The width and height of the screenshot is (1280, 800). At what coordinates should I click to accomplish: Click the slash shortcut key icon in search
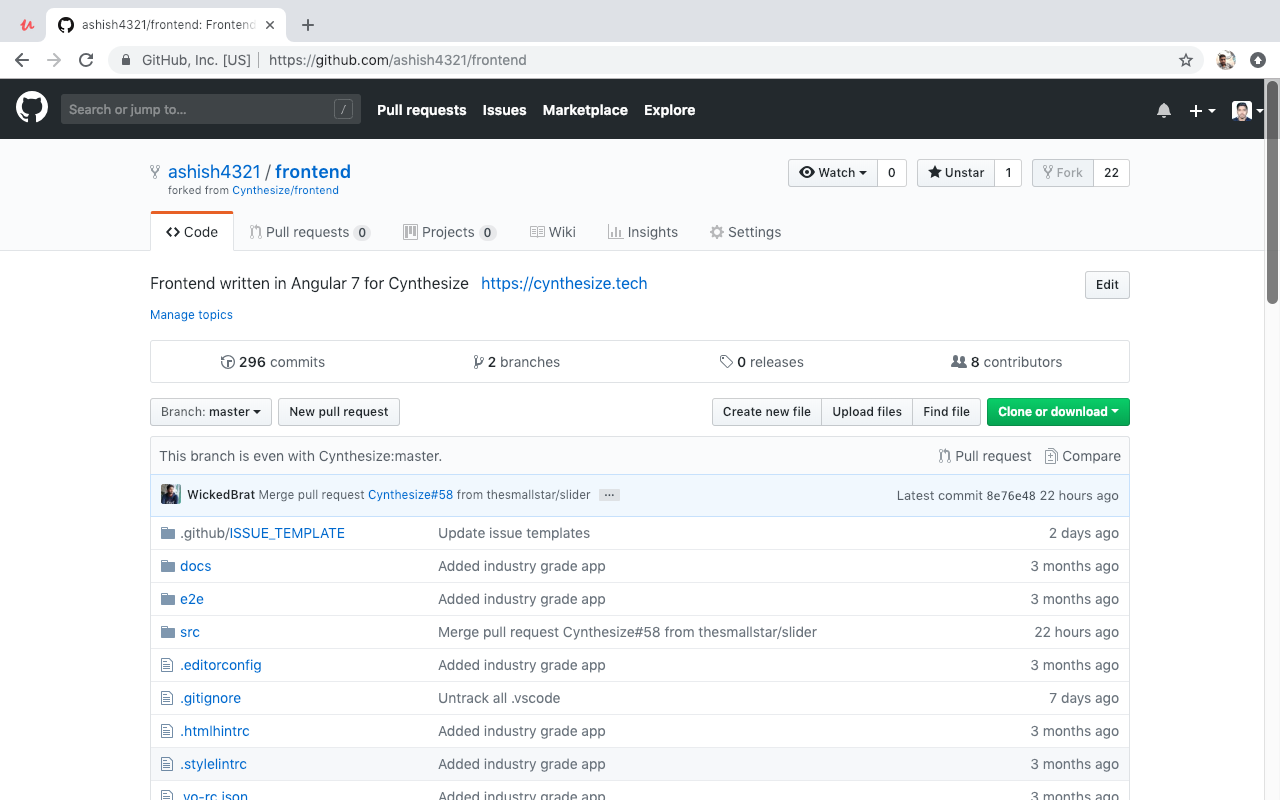(343, 110)
